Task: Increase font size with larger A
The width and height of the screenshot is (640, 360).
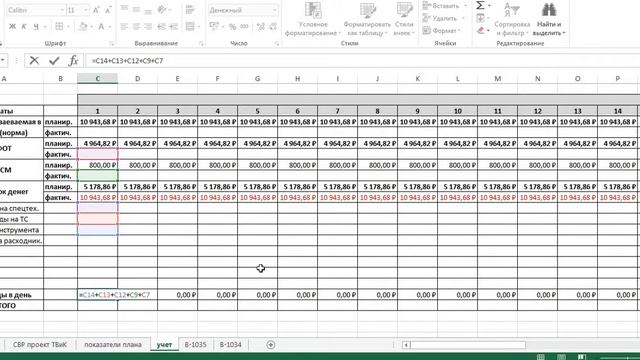Action: 96,10
